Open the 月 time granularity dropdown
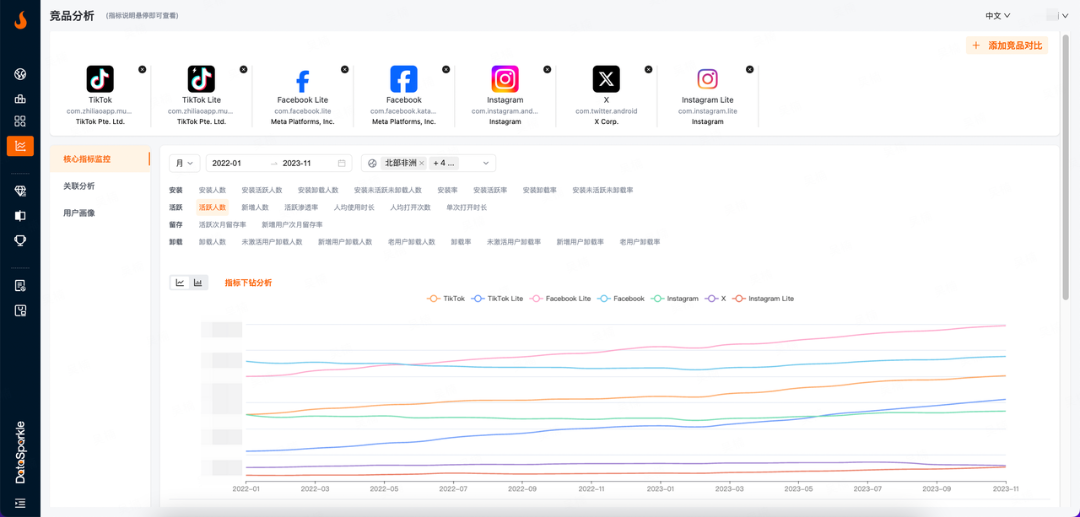 (184, 163)
